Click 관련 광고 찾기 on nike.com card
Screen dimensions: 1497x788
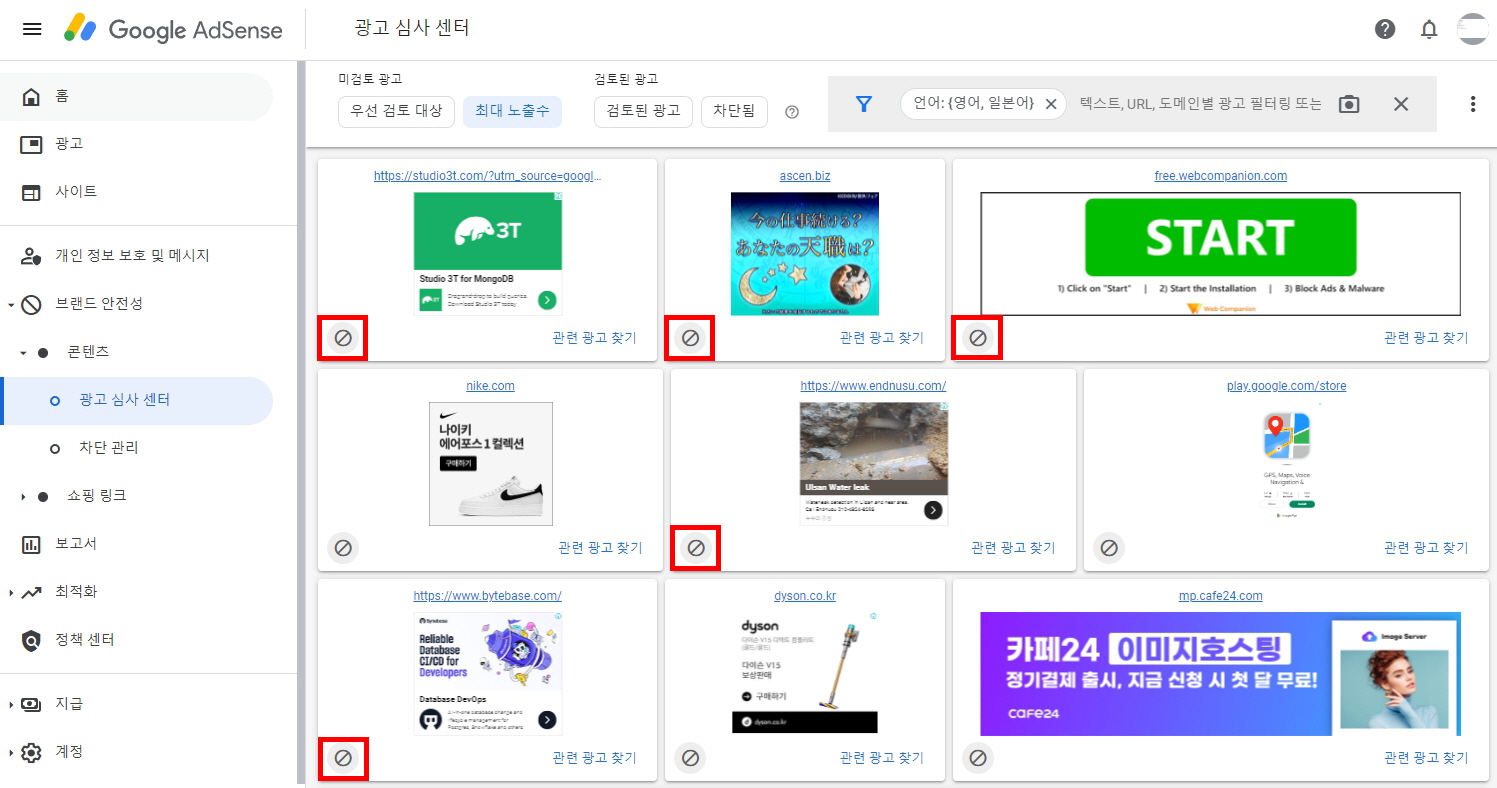tap(600, 548)
